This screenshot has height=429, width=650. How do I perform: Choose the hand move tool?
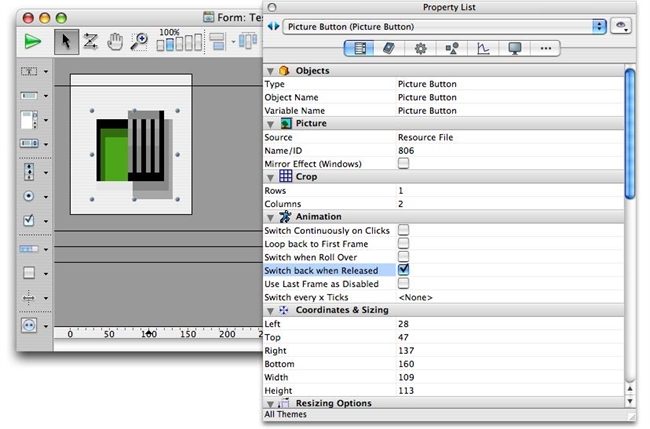point(115,41)
